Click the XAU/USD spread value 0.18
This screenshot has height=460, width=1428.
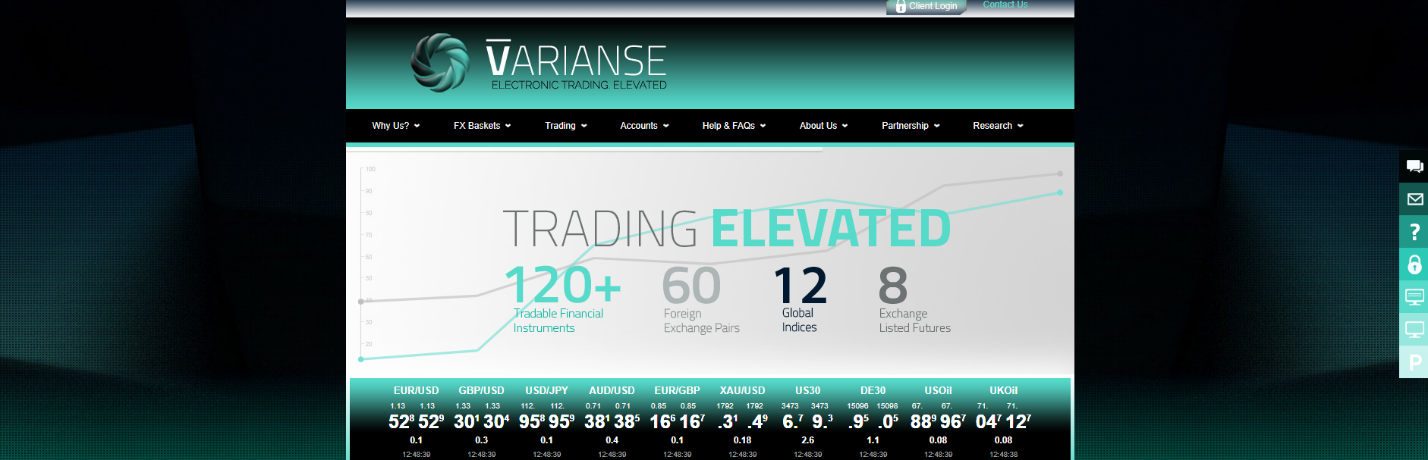[x=742, y=440]
